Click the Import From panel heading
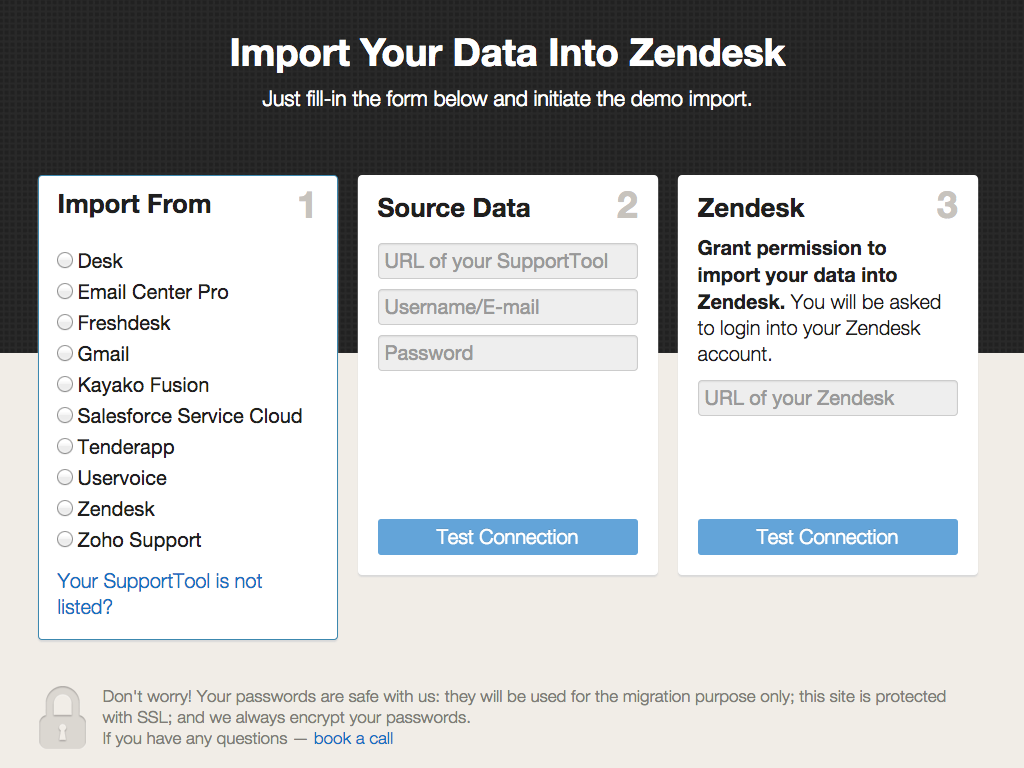This screenshot has height=768, width=1024. coord(134,205)
